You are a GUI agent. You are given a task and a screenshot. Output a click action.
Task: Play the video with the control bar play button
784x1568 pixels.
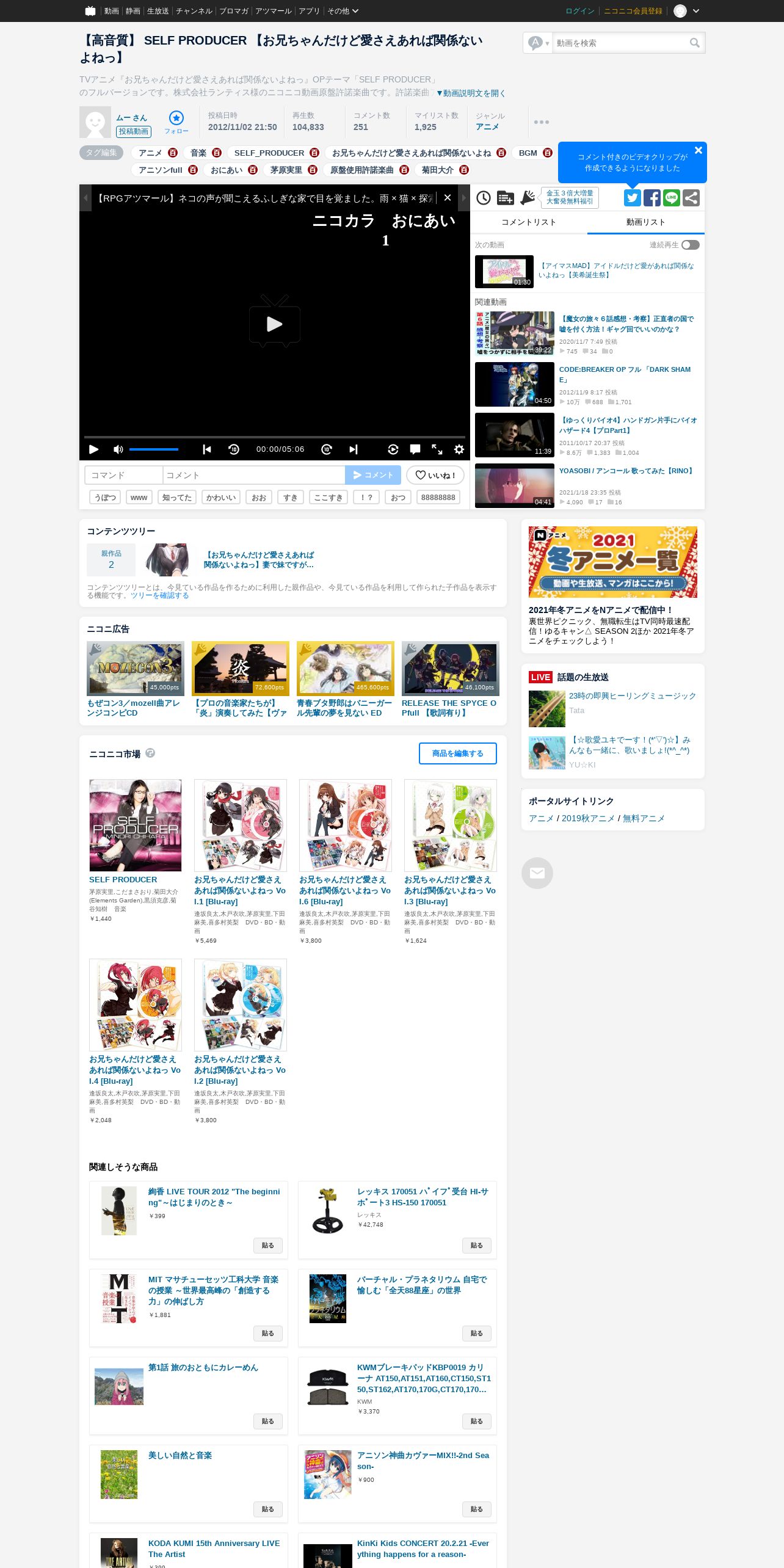(93, 449)
